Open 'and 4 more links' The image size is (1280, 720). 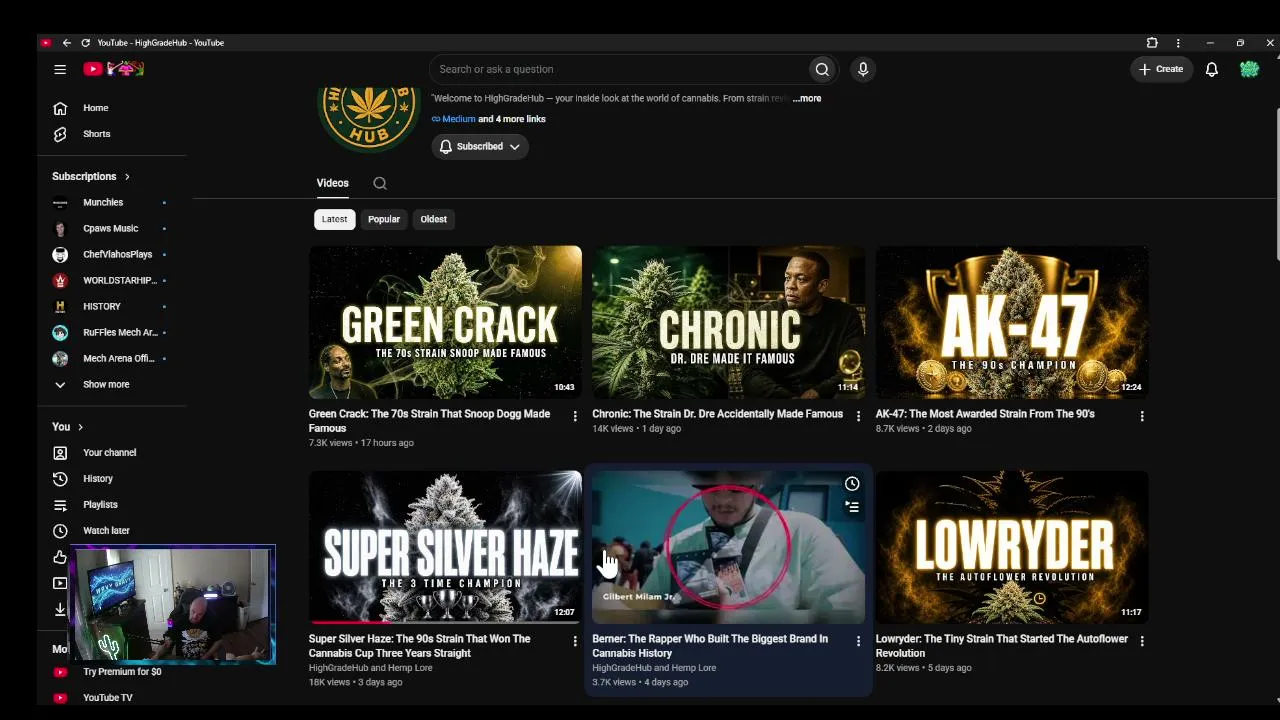[x=512, y=119]
